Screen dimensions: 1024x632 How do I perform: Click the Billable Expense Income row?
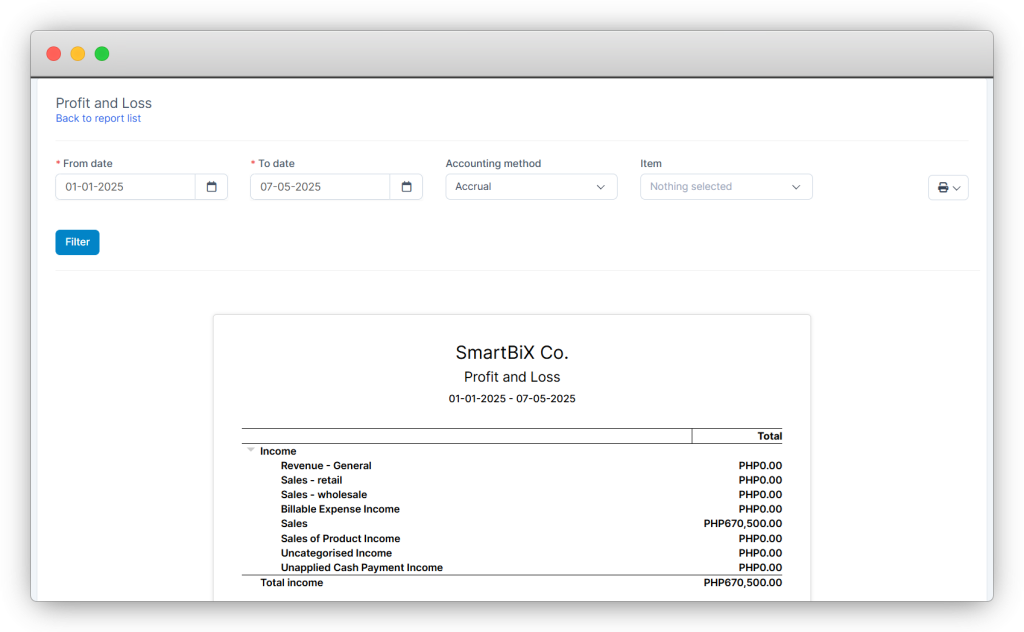pyautogui.click(x=340, y=509)
